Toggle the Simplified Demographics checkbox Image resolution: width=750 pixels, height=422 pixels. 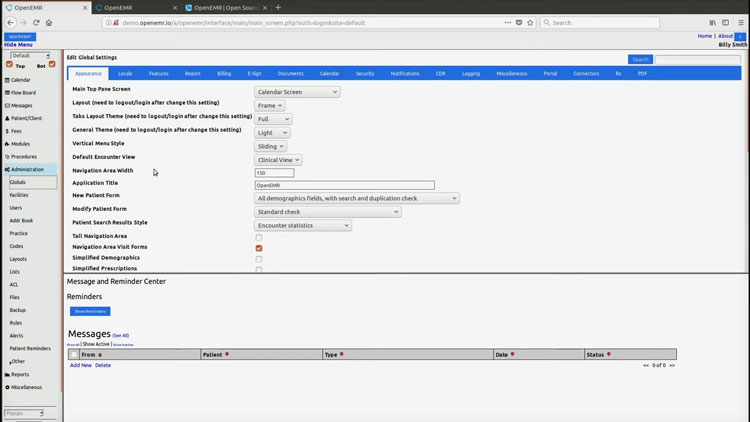click(x=259, y=259)
